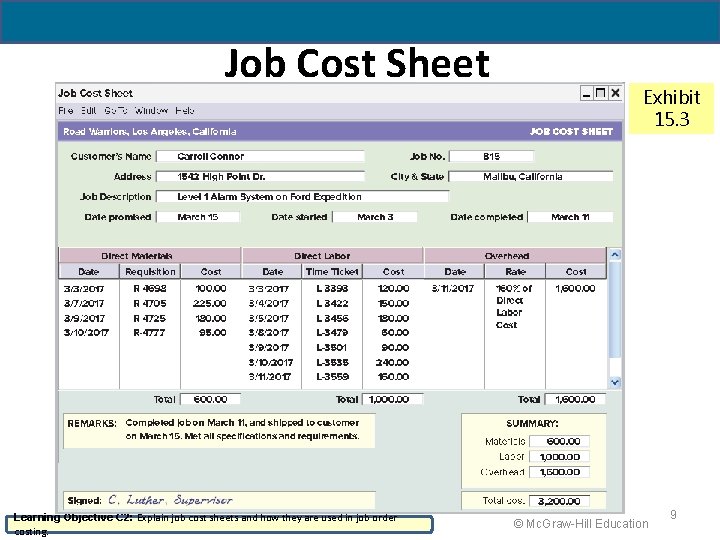Click the Date completed field
The image size is (720, 540).
570,217
